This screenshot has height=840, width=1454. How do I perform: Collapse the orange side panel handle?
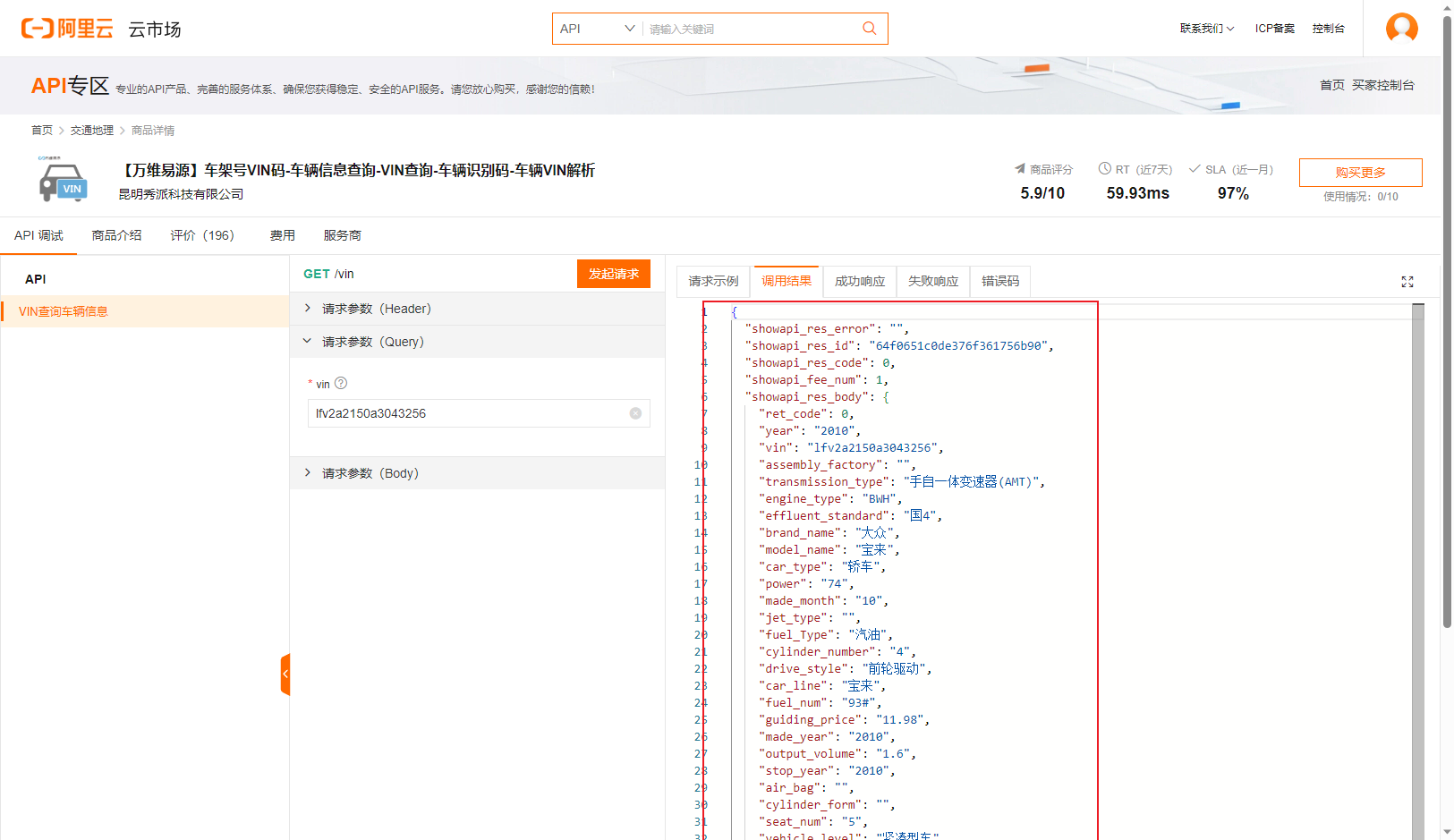pos(285,675)
